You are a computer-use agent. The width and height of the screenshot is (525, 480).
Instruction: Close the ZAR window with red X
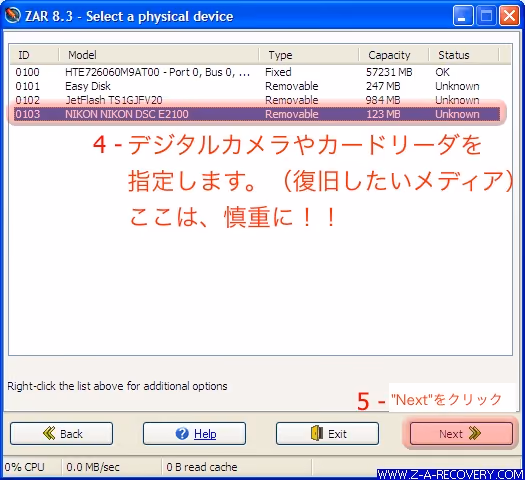click(x=509, y=16)
